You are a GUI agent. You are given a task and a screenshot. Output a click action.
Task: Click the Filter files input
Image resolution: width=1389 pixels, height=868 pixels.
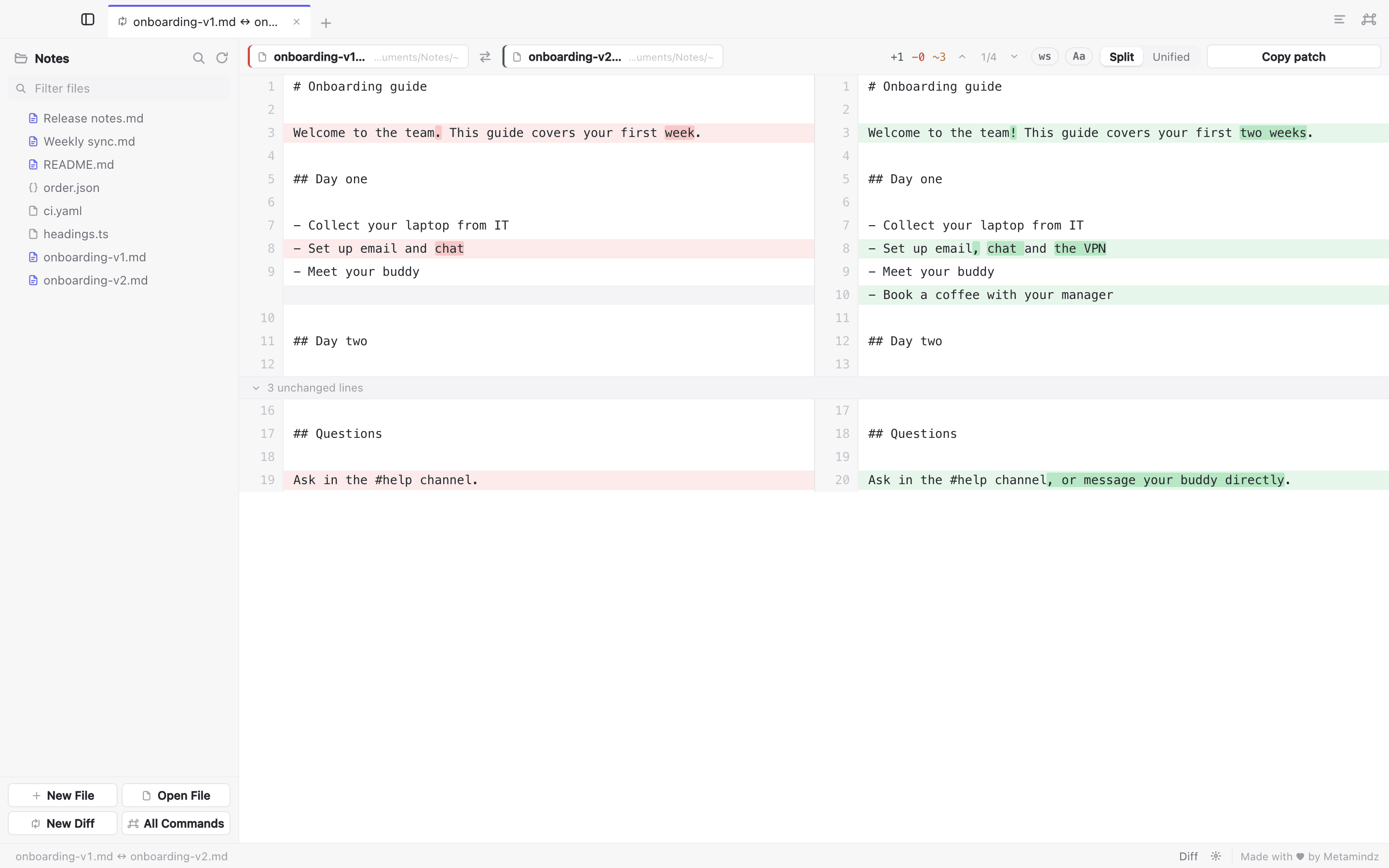pyautogui.click(x=120, y=88)
